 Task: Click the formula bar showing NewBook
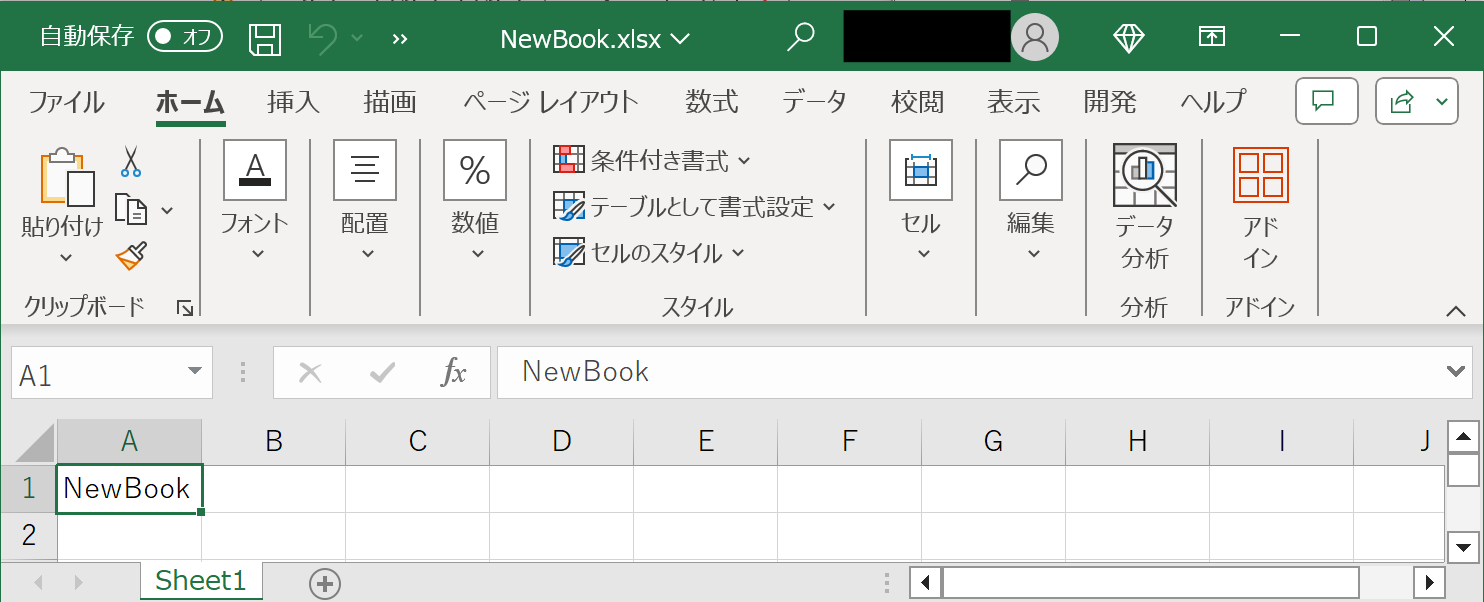pos(971,373)
